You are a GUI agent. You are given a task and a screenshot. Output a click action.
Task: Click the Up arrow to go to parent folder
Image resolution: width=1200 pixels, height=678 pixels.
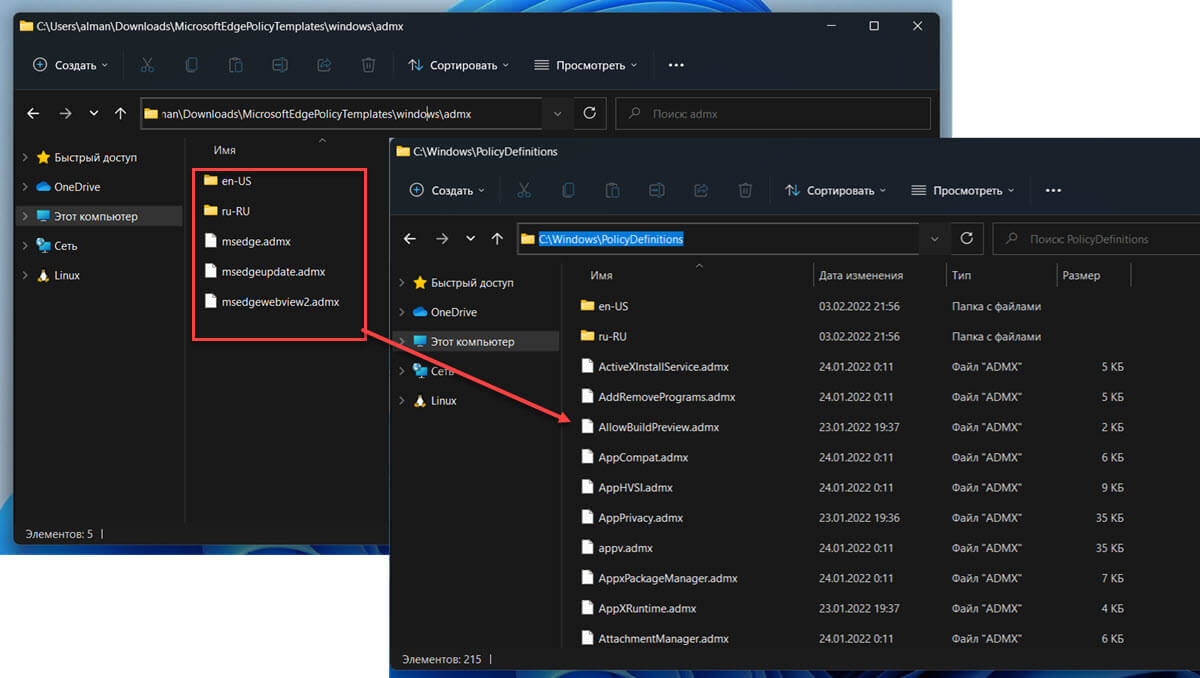[497, 238]
